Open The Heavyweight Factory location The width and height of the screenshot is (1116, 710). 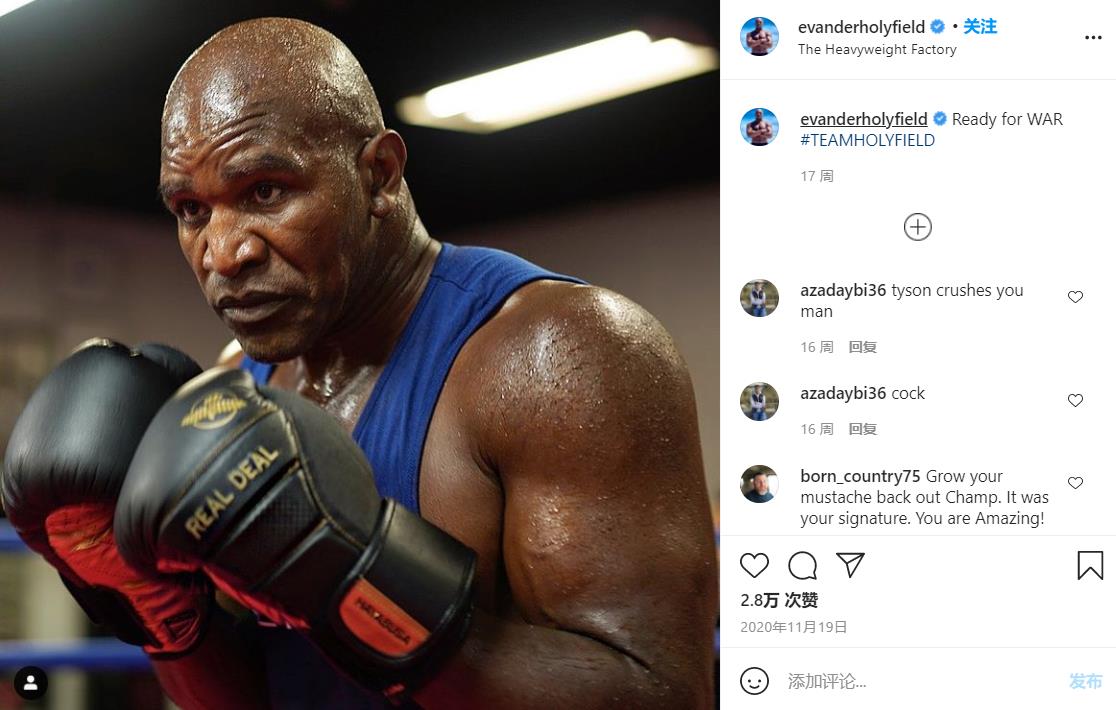pos(877,49)
